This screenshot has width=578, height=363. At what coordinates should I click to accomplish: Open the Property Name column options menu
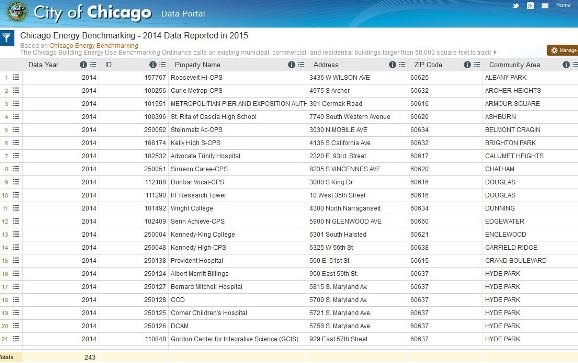[x=301, y=64]
